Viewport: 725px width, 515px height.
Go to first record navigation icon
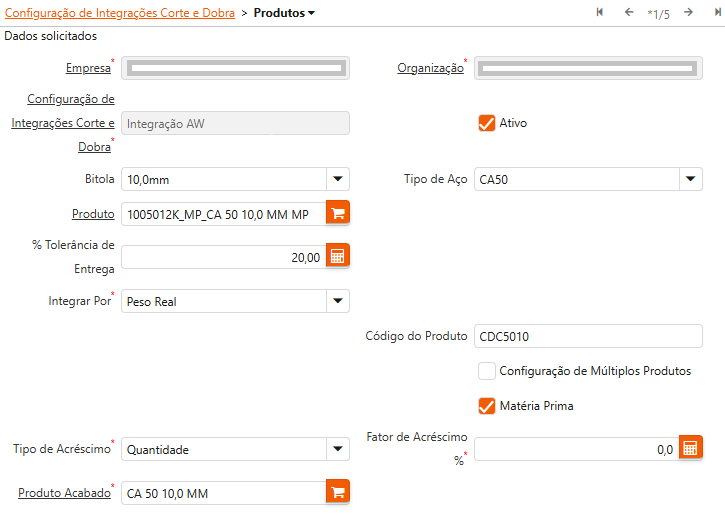(600, 12)
